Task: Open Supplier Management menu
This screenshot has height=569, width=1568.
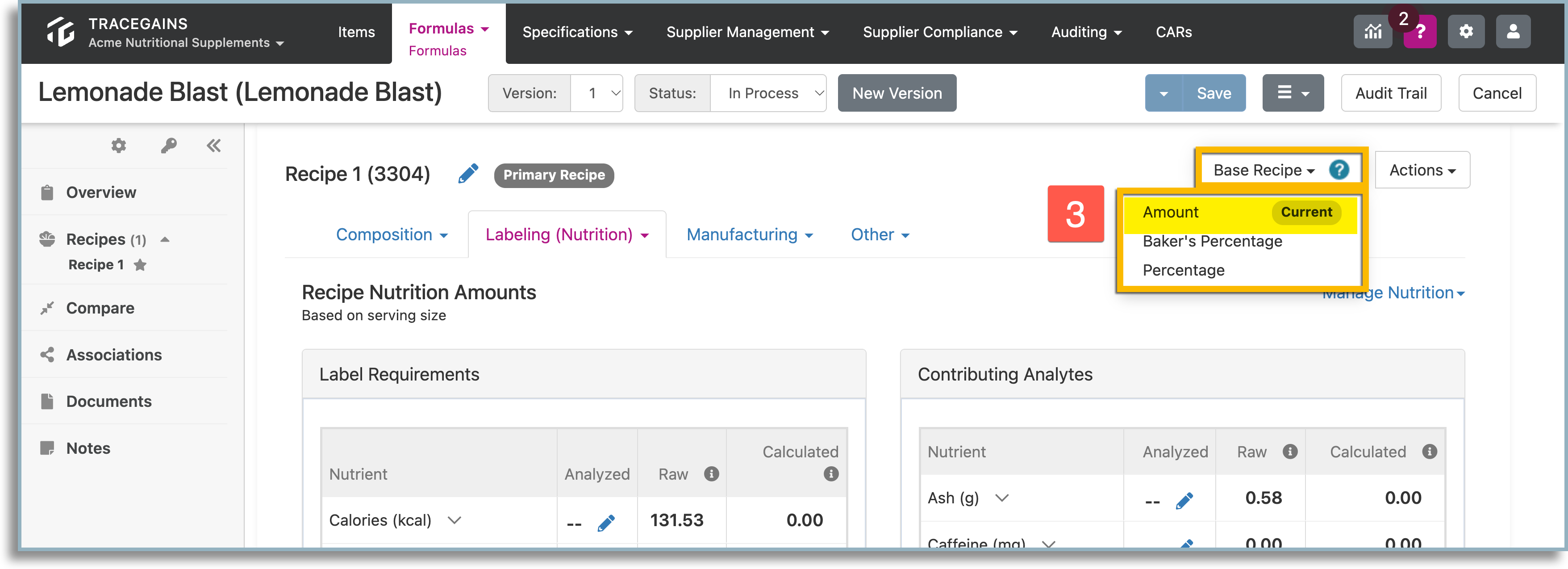Action: click(x=747, y=32)
